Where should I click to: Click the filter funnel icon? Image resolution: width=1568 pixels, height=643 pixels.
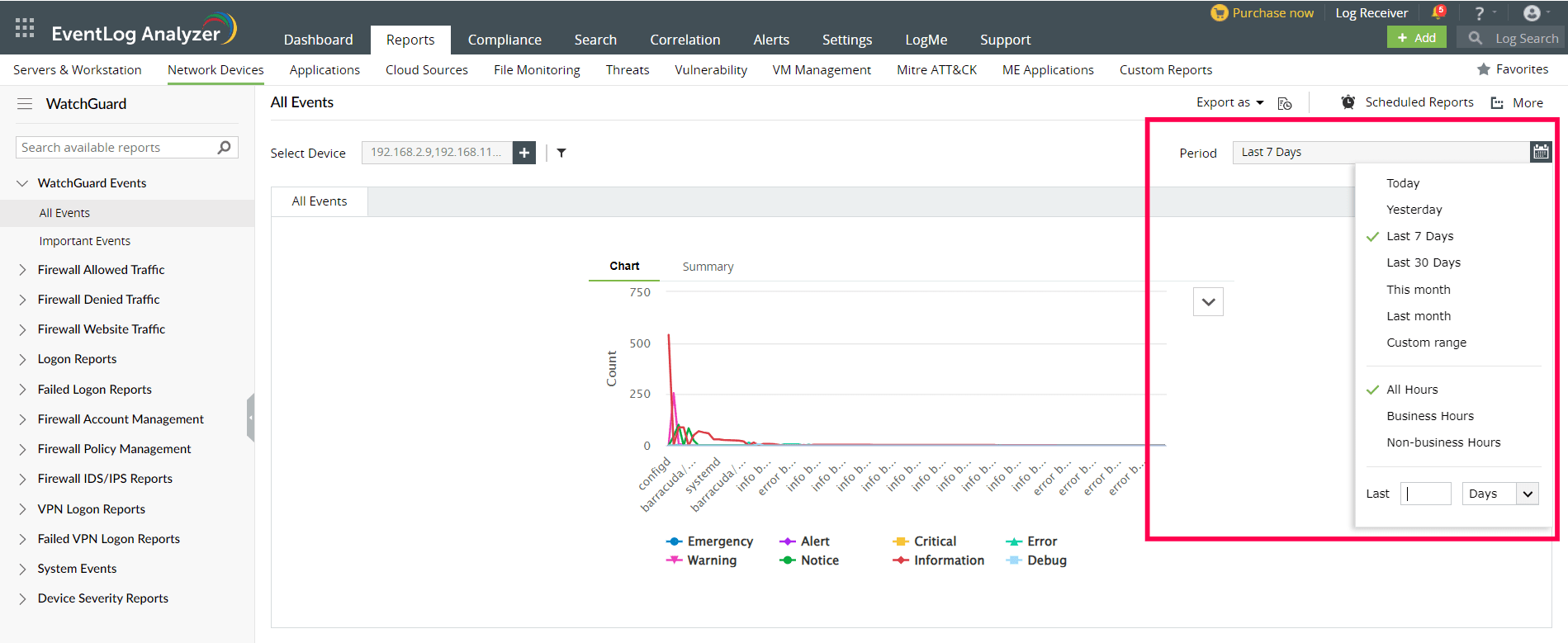tap(561, 153)
